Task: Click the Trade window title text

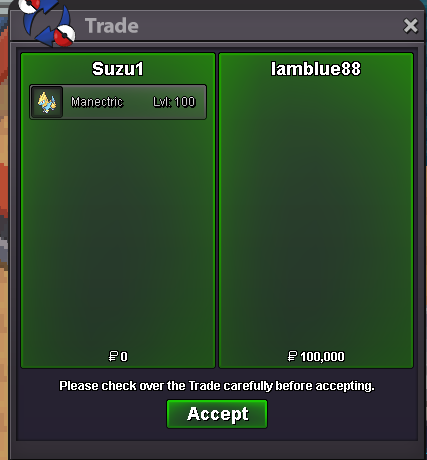Action: click(112, 26)
